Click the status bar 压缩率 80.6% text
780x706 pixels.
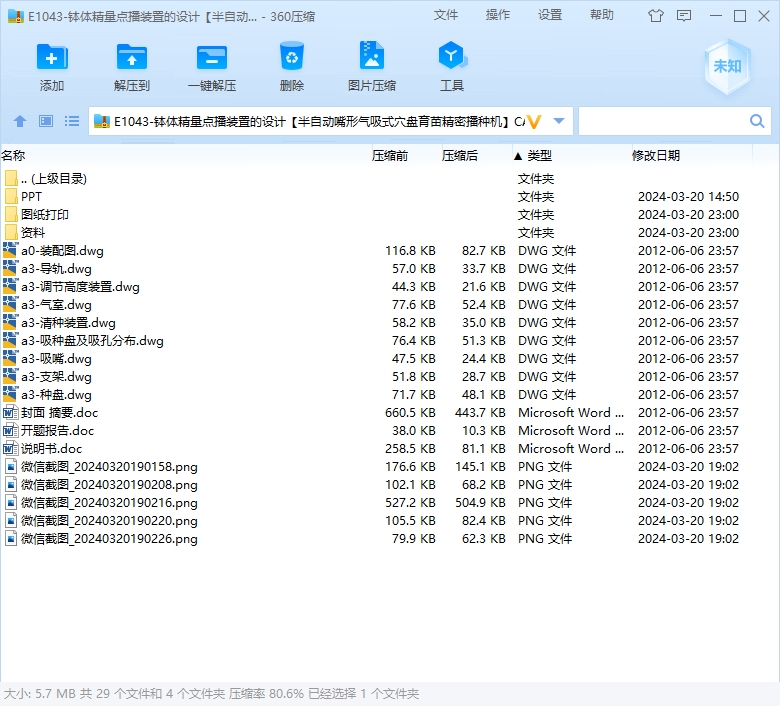point(266,694)
